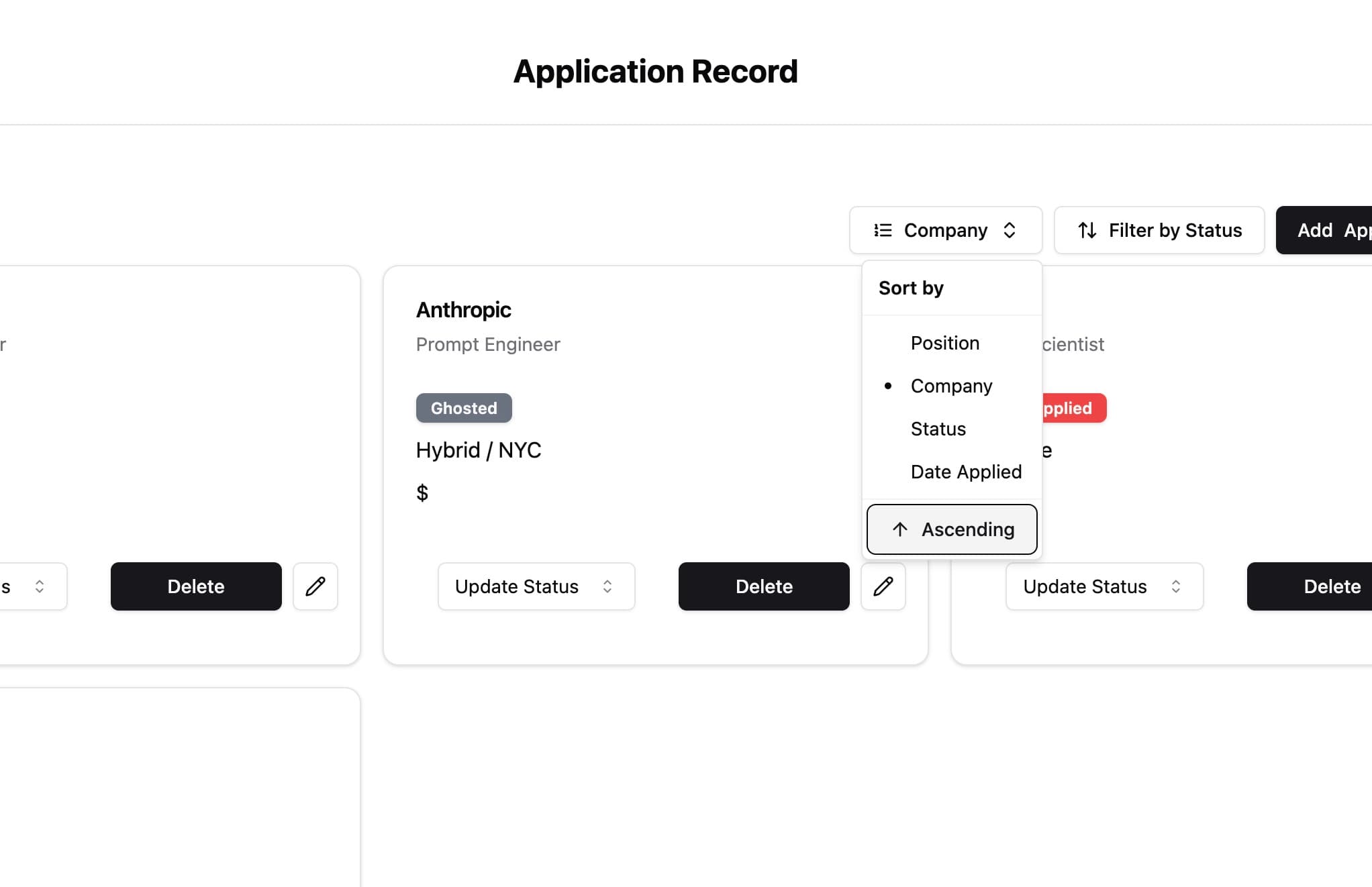The height and width of the screenshot is (887, 1372).
Task: Click the numbered-list sort icon beside Company
Action: click(883, 230)
